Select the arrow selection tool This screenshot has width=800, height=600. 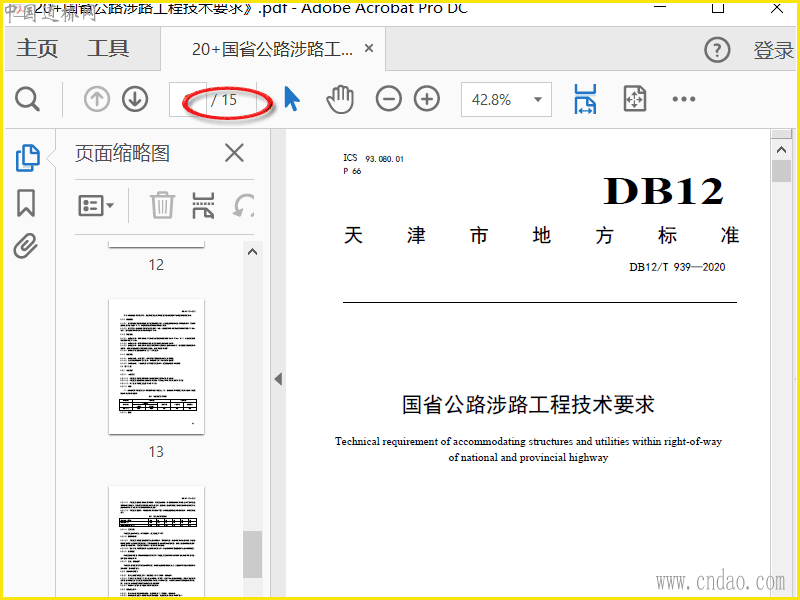[291, 99]
